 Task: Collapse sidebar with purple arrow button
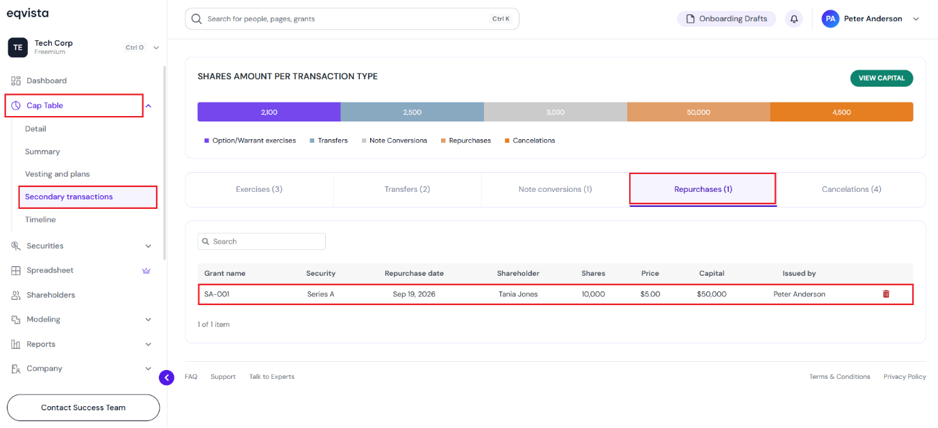coord(166,377)
